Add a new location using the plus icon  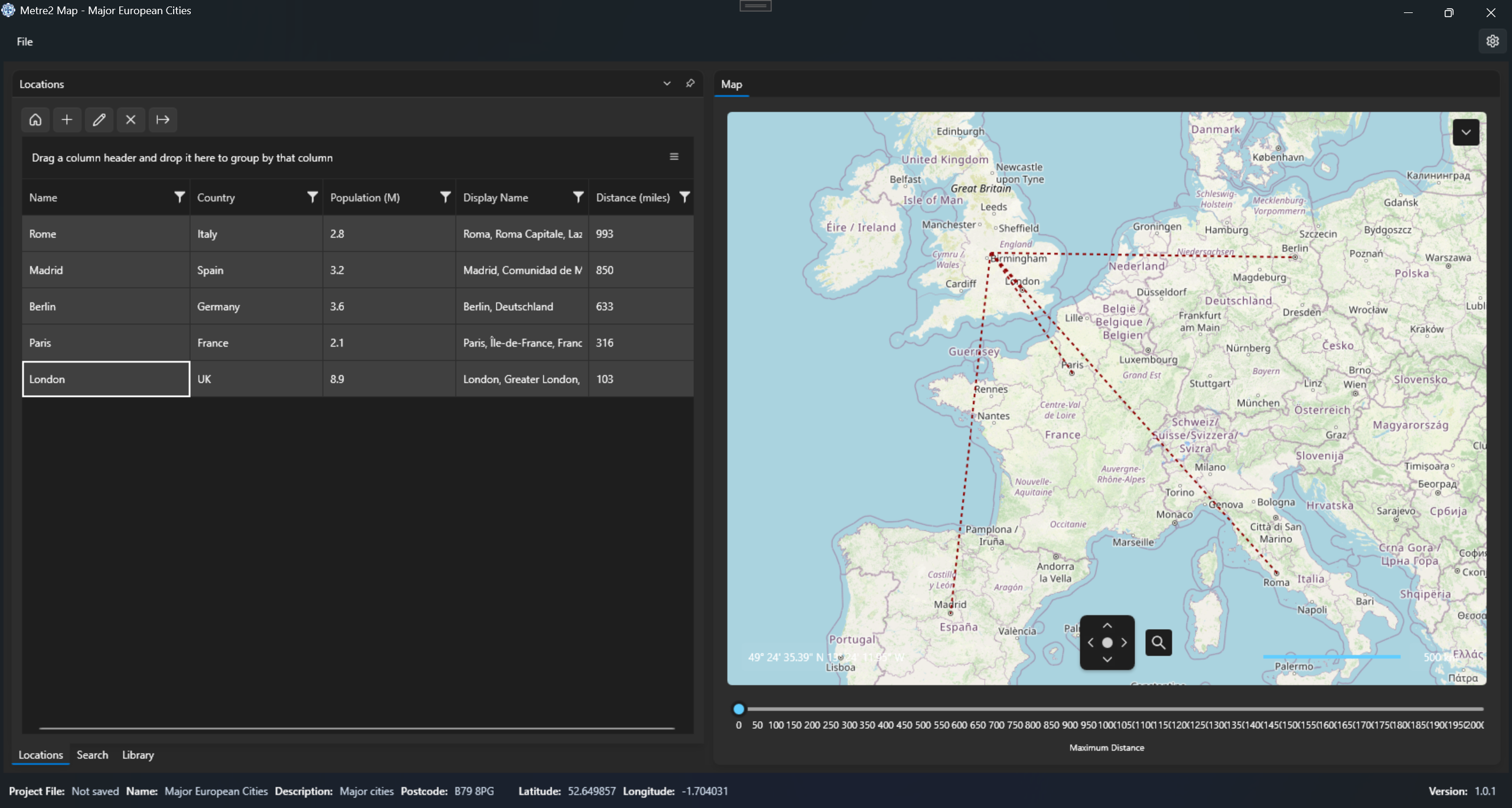[x=67, y=119]
